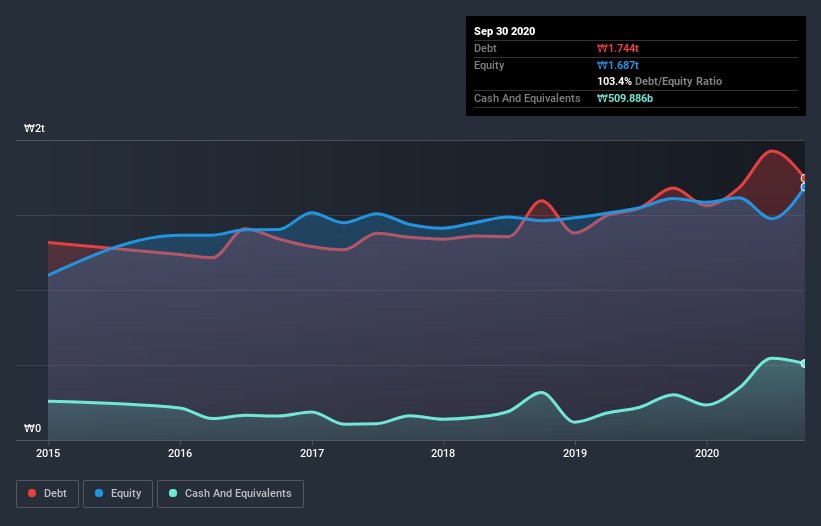The image size is (821, 526).
Task: Click the 2018 x-axis label
Action: [x=443, y=453]
